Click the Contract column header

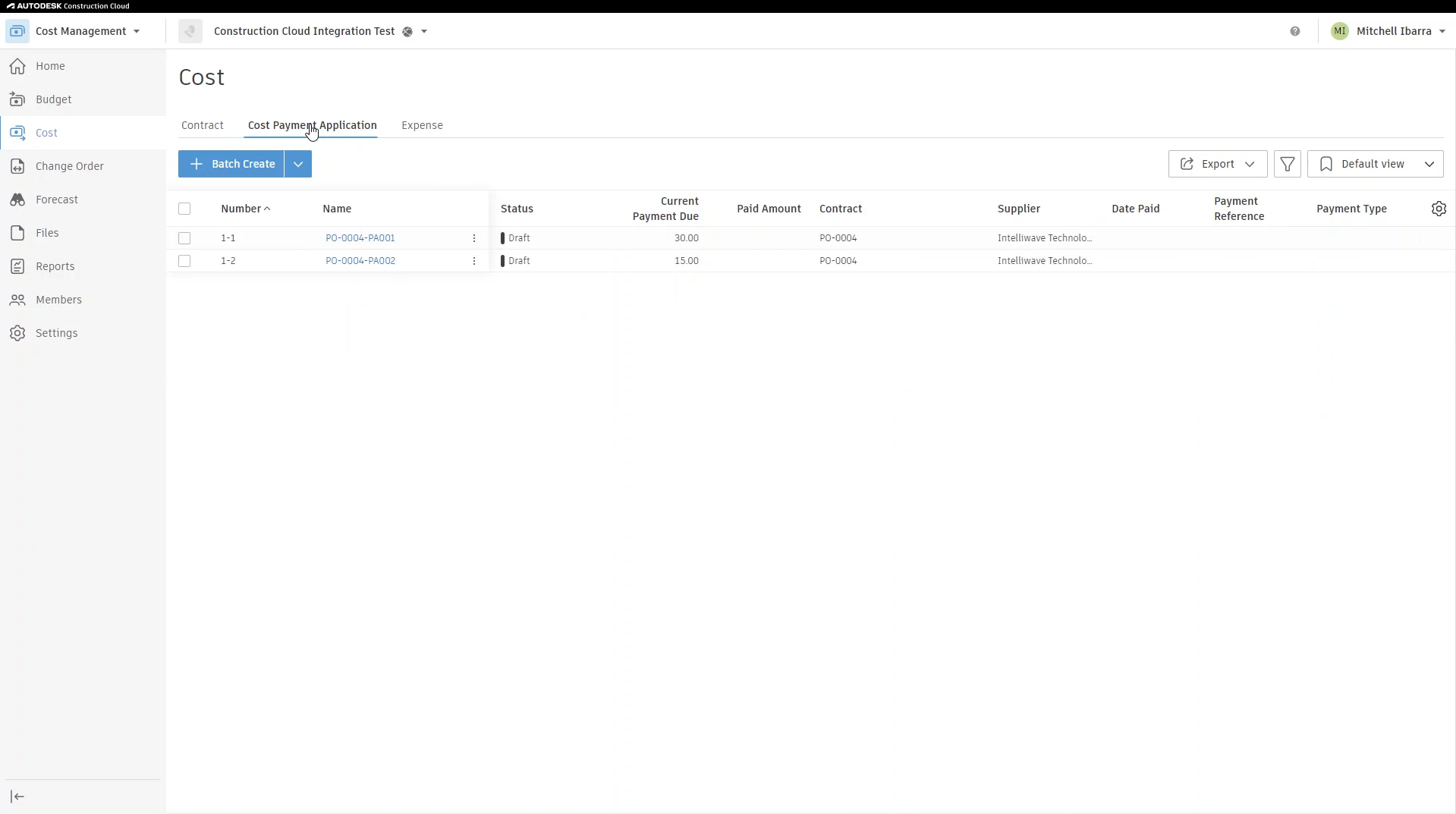coord(841,209)
